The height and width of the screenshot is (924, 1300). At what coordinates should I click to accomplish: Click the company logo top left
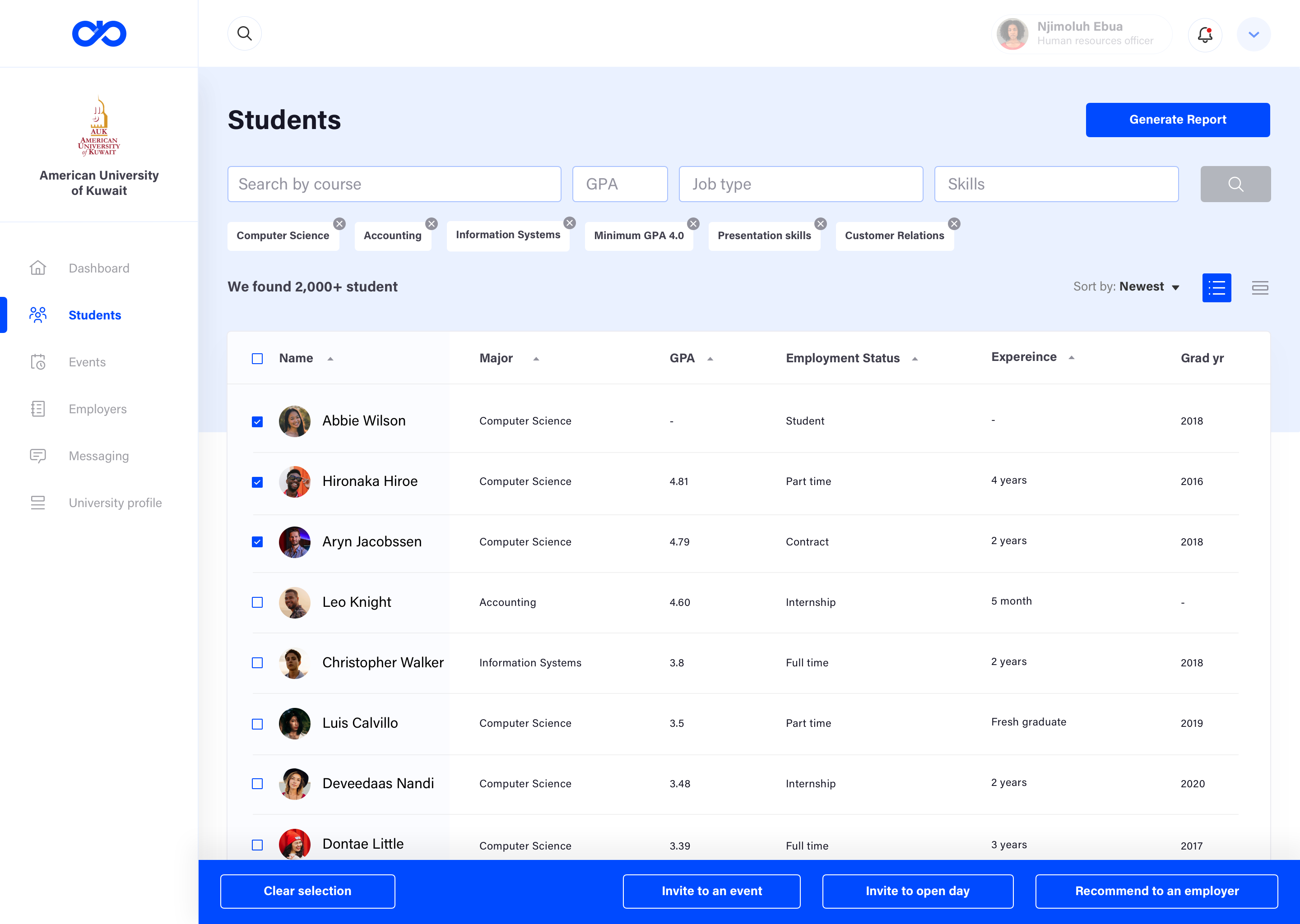tap(99, 33)
